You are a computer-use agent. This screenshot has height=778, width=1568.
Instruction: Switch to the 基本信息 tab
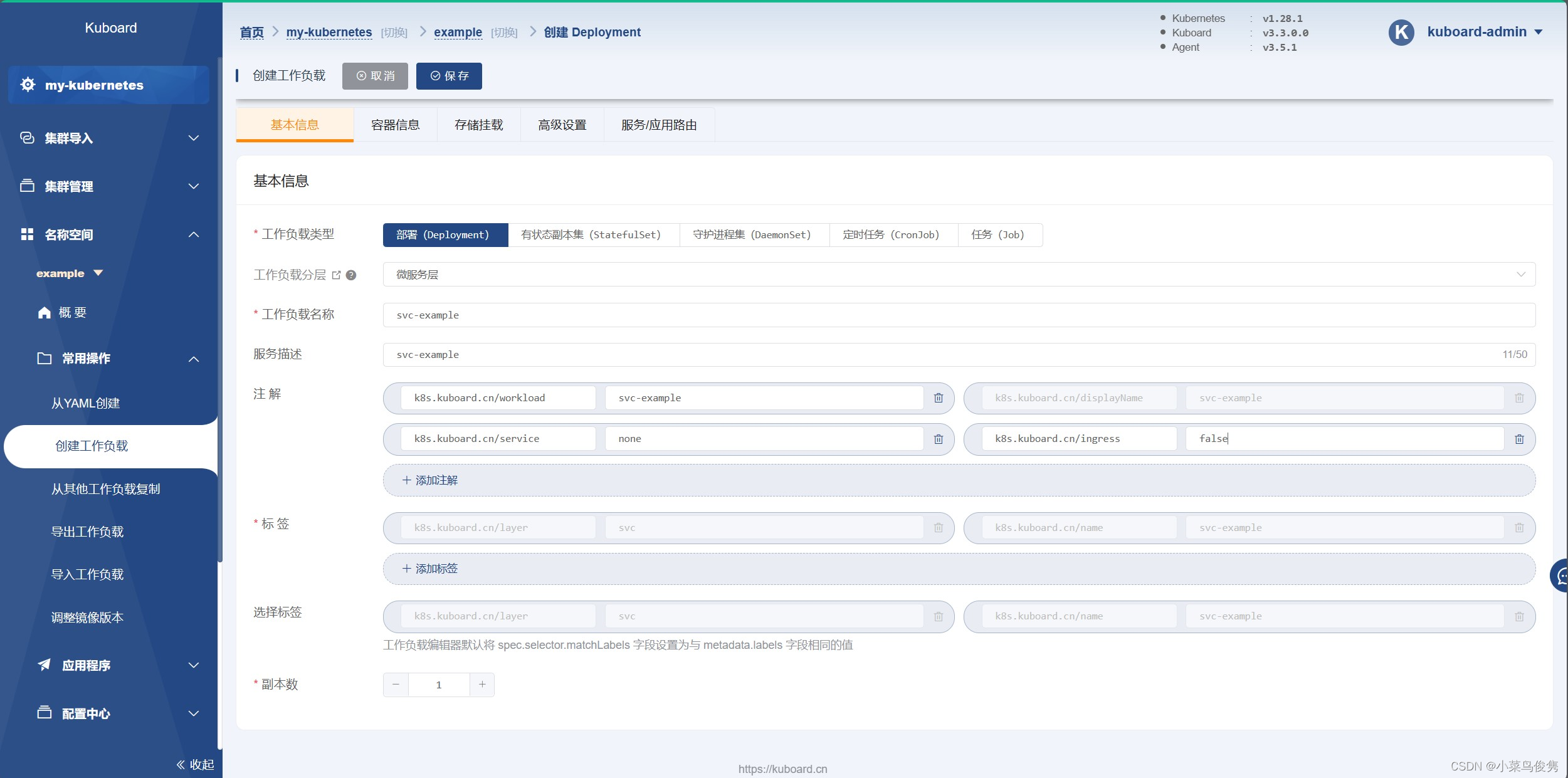295,125
